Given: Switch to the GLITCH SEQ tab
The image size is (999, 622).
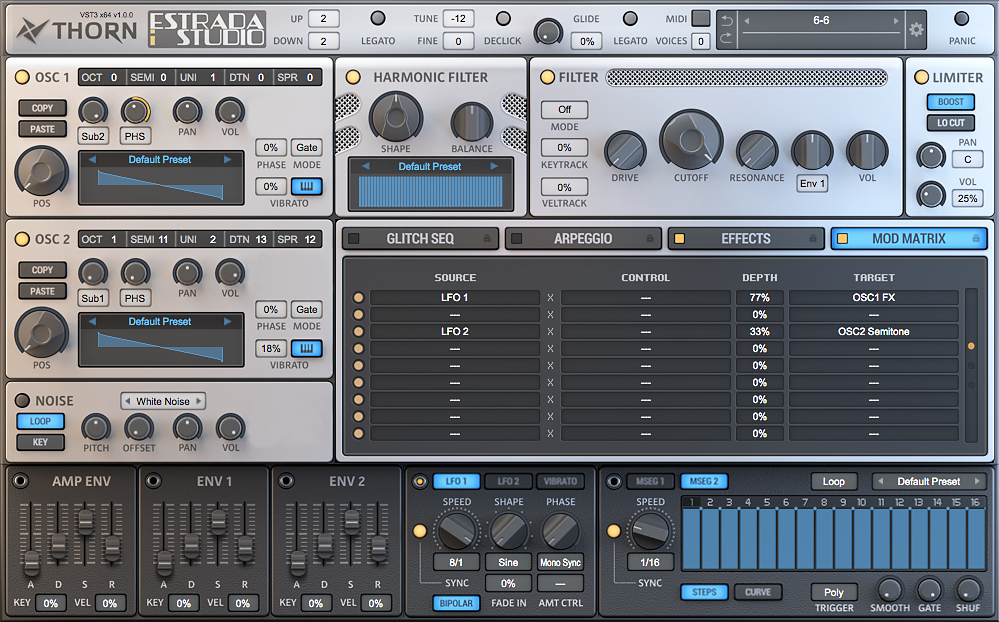Looking at the screenshot, I should point(420,238).
